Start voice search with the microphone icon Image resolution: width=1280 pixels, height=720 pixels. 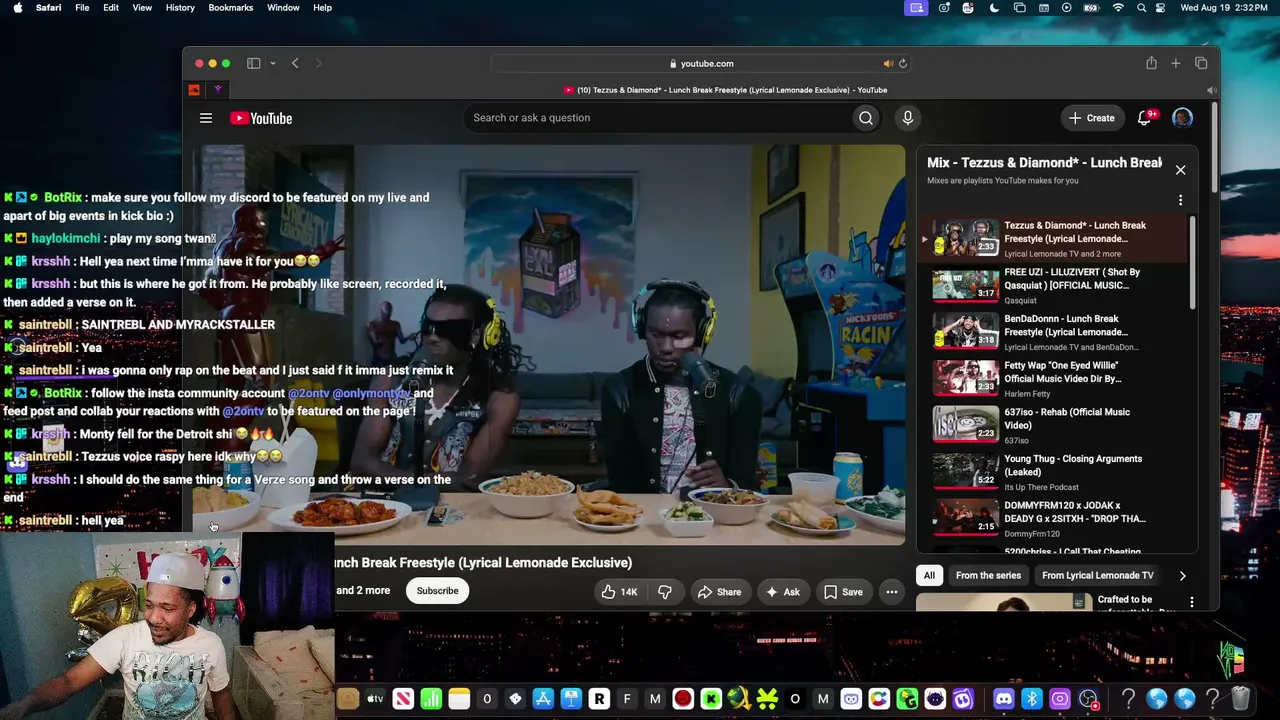point(908,118)
